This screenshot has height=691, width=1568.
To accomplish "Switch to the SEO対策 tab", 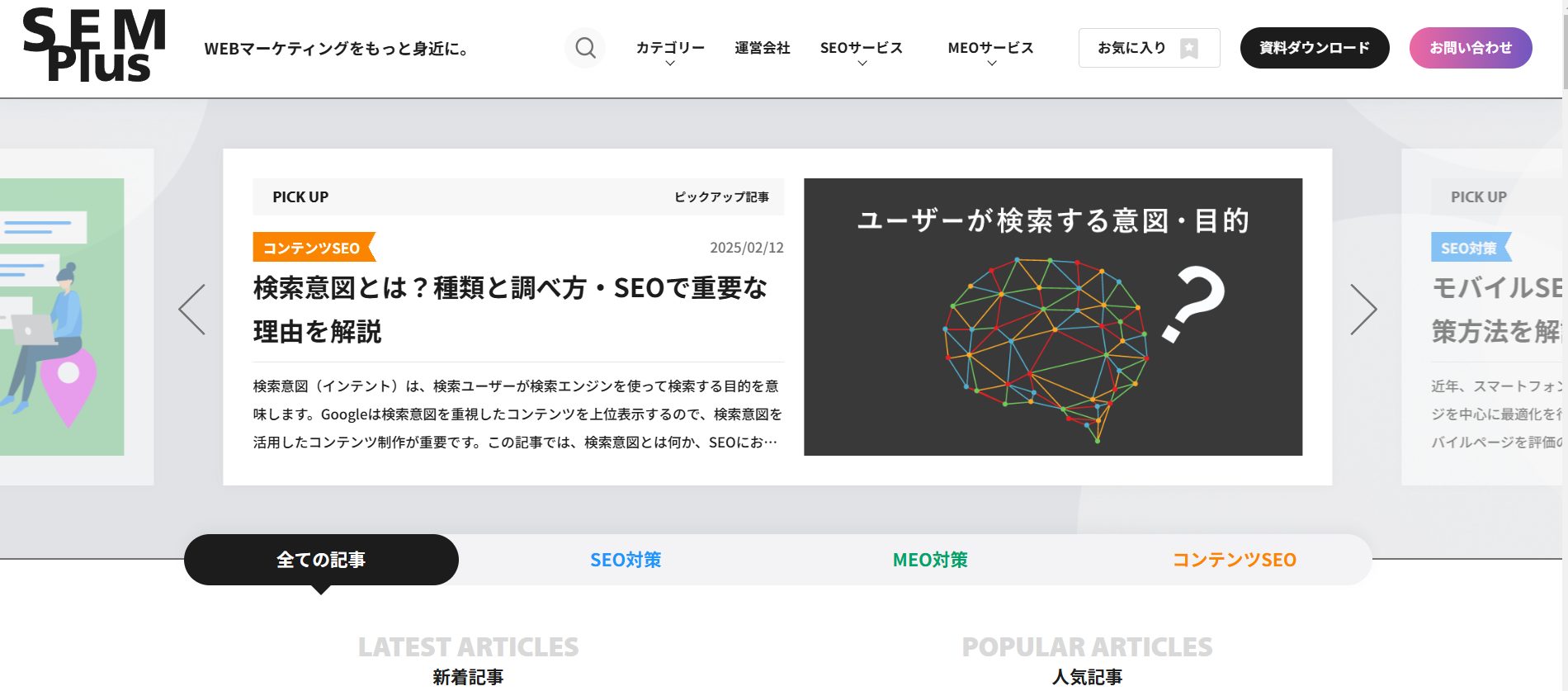I will click(x=626, y=560).
